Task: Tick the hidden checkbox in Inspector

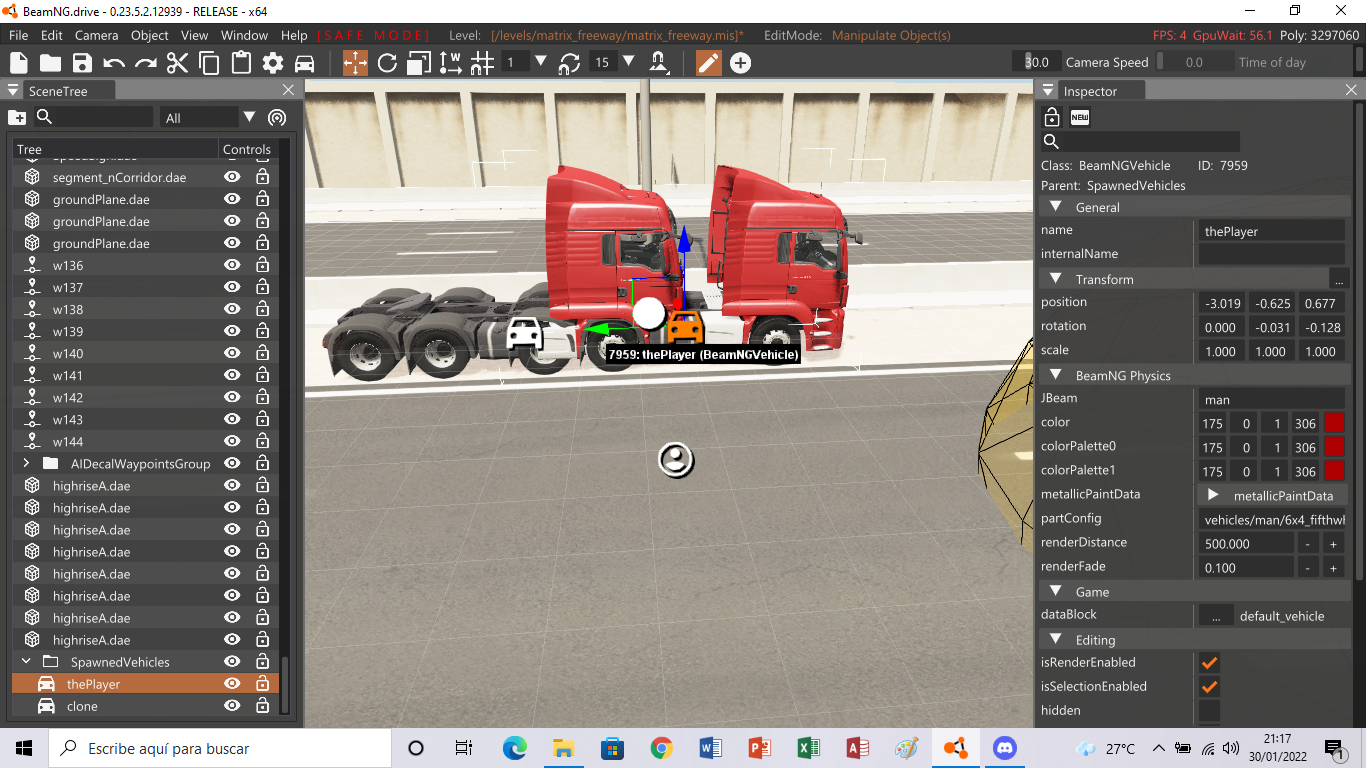Action: [1209, 710]
